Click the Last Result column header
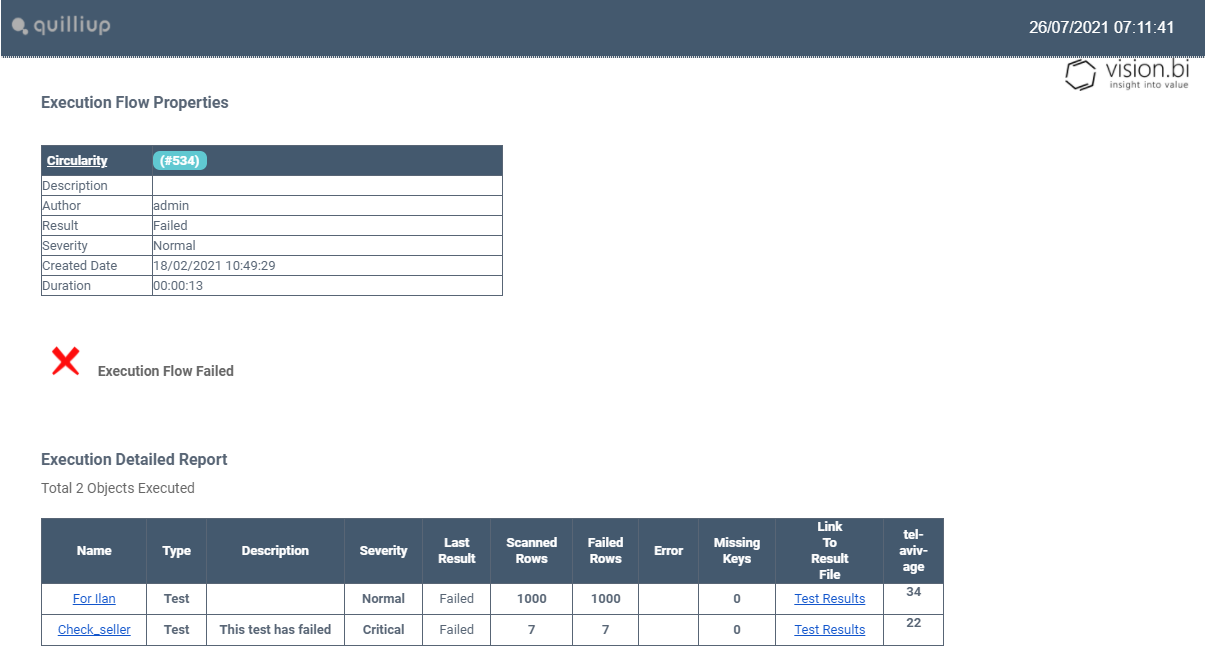Screen dimensions: 1206x664 click(457, 551)
